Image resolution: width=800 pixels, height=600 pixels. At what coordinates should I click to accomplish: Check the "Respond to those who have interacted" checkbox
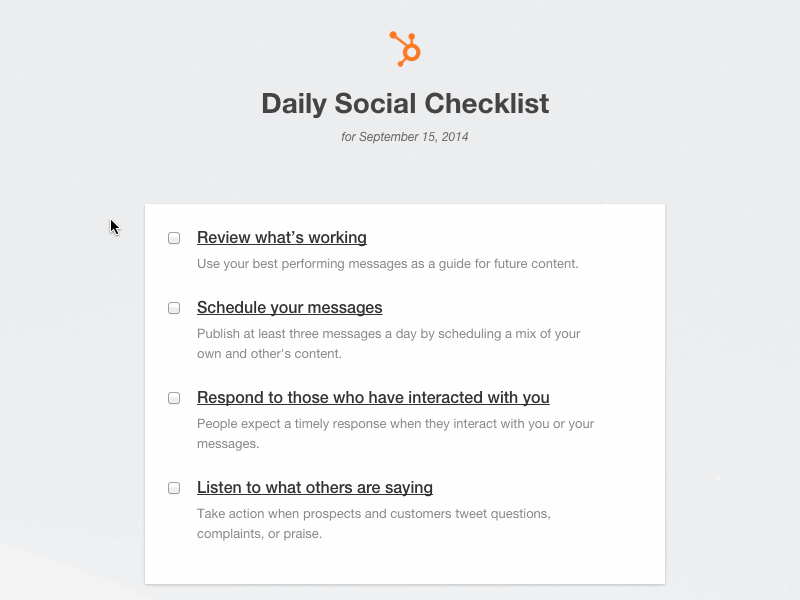(173, 397)
